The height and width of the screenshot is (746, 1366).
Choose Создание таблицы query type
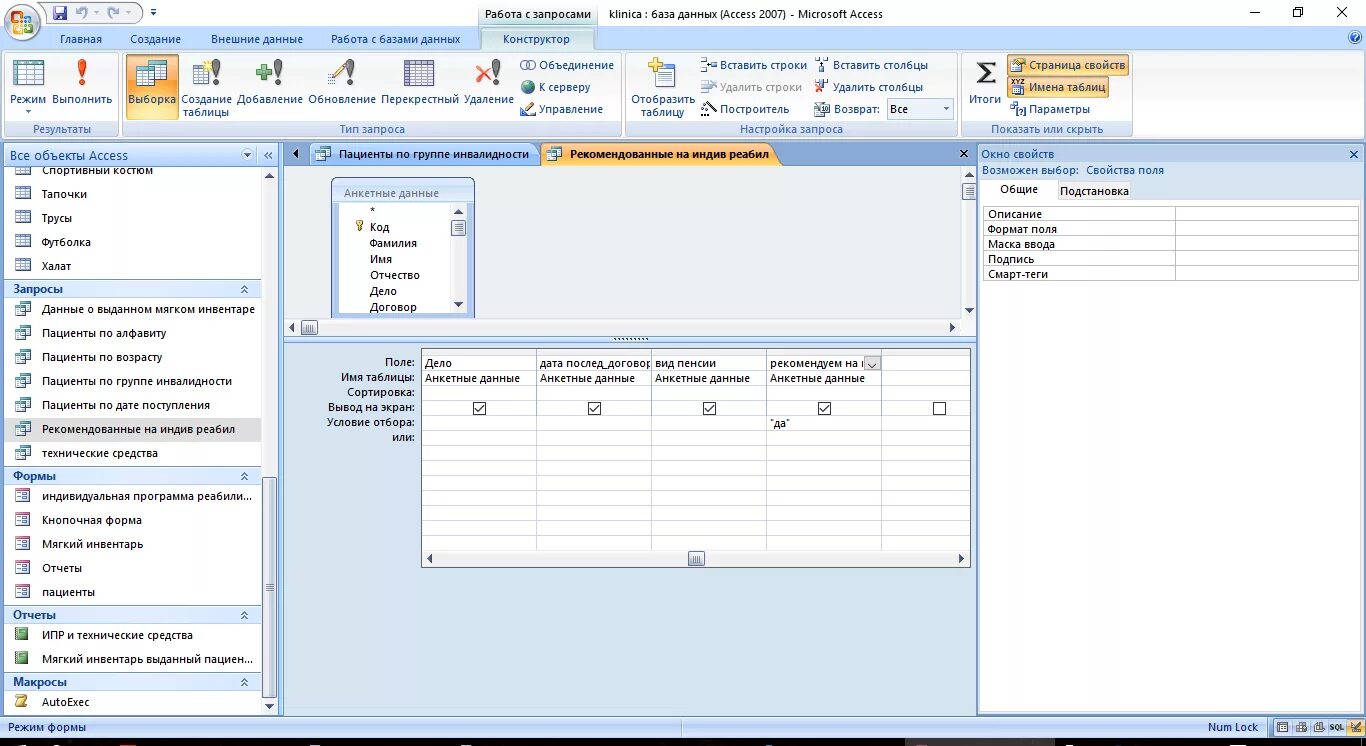(206, 87)
